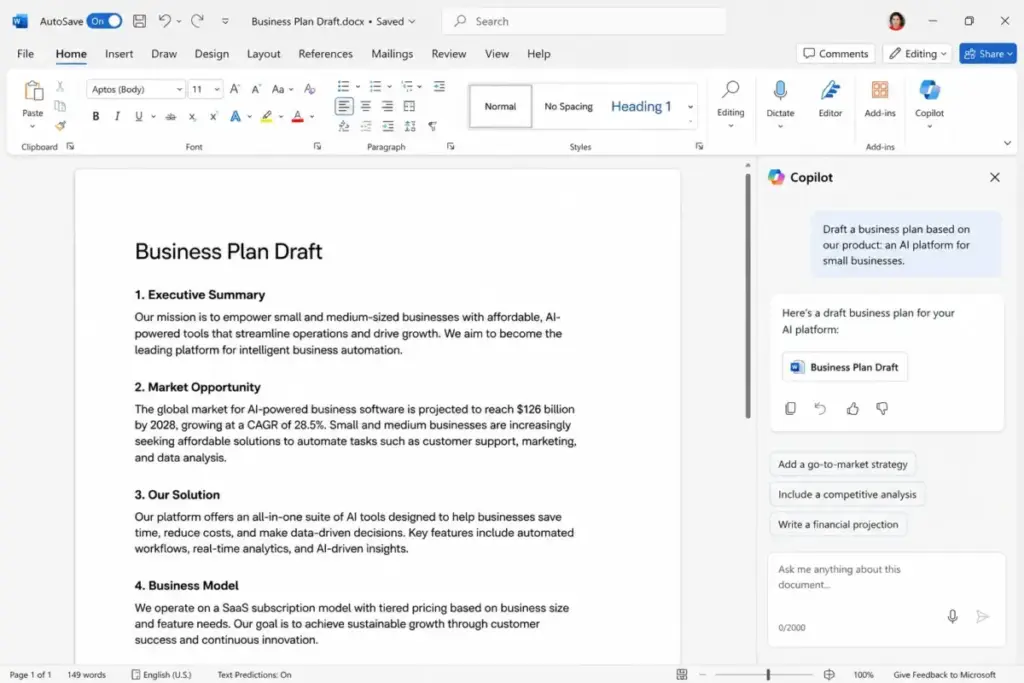This screenshot has height=683, width=1024.
Task: Open the Editing mode dropdown
Action: coord(918,54)
